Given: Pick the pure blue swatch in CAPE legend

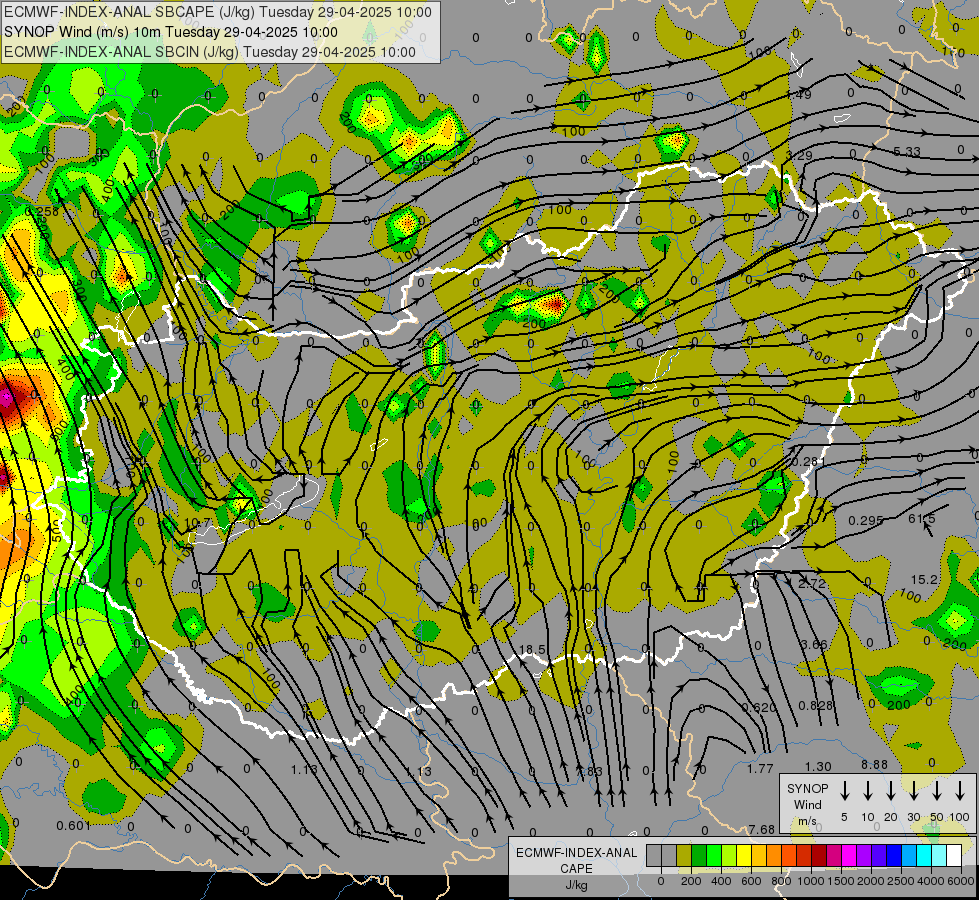Looking at the screenshot, I should (x=894, y=856).
